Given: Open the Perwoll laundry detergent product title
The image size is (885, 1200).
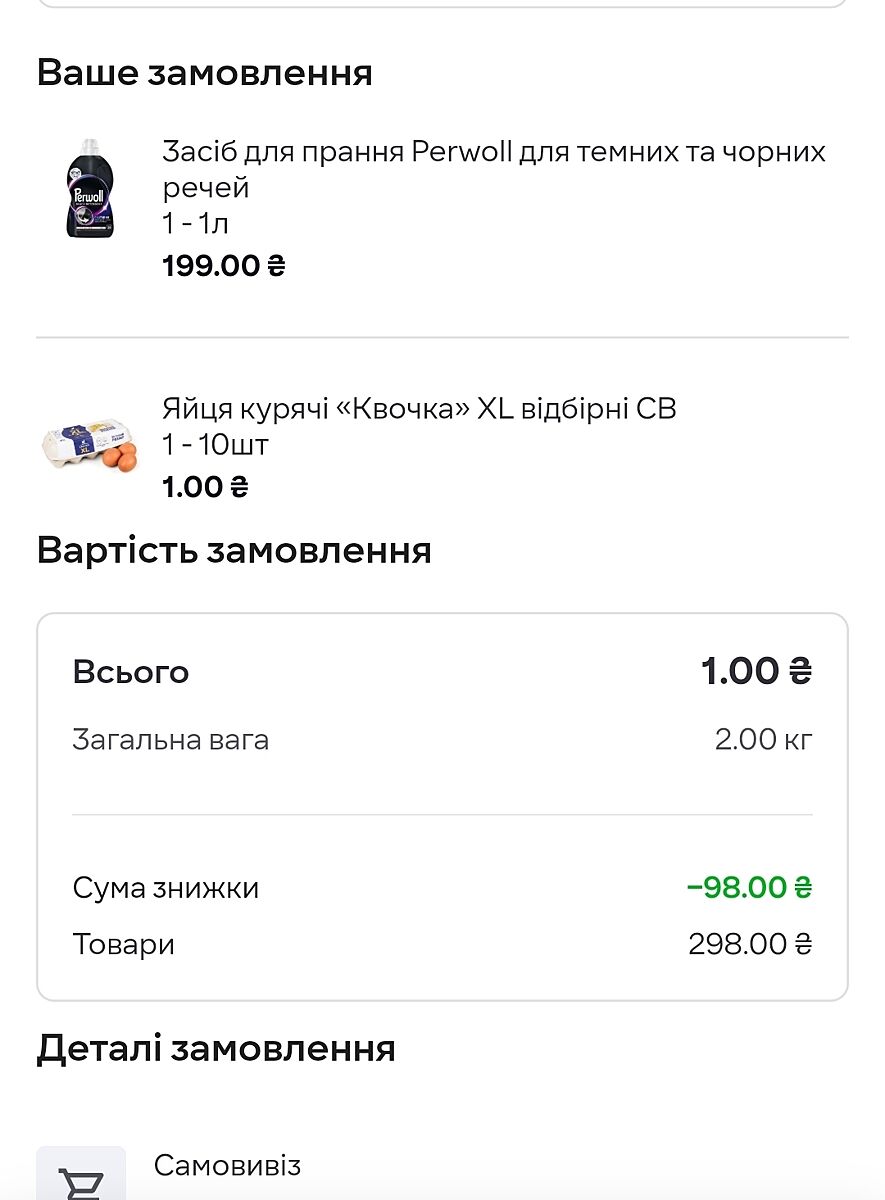Looking at the screenshot, I should (x=494, y=169).
